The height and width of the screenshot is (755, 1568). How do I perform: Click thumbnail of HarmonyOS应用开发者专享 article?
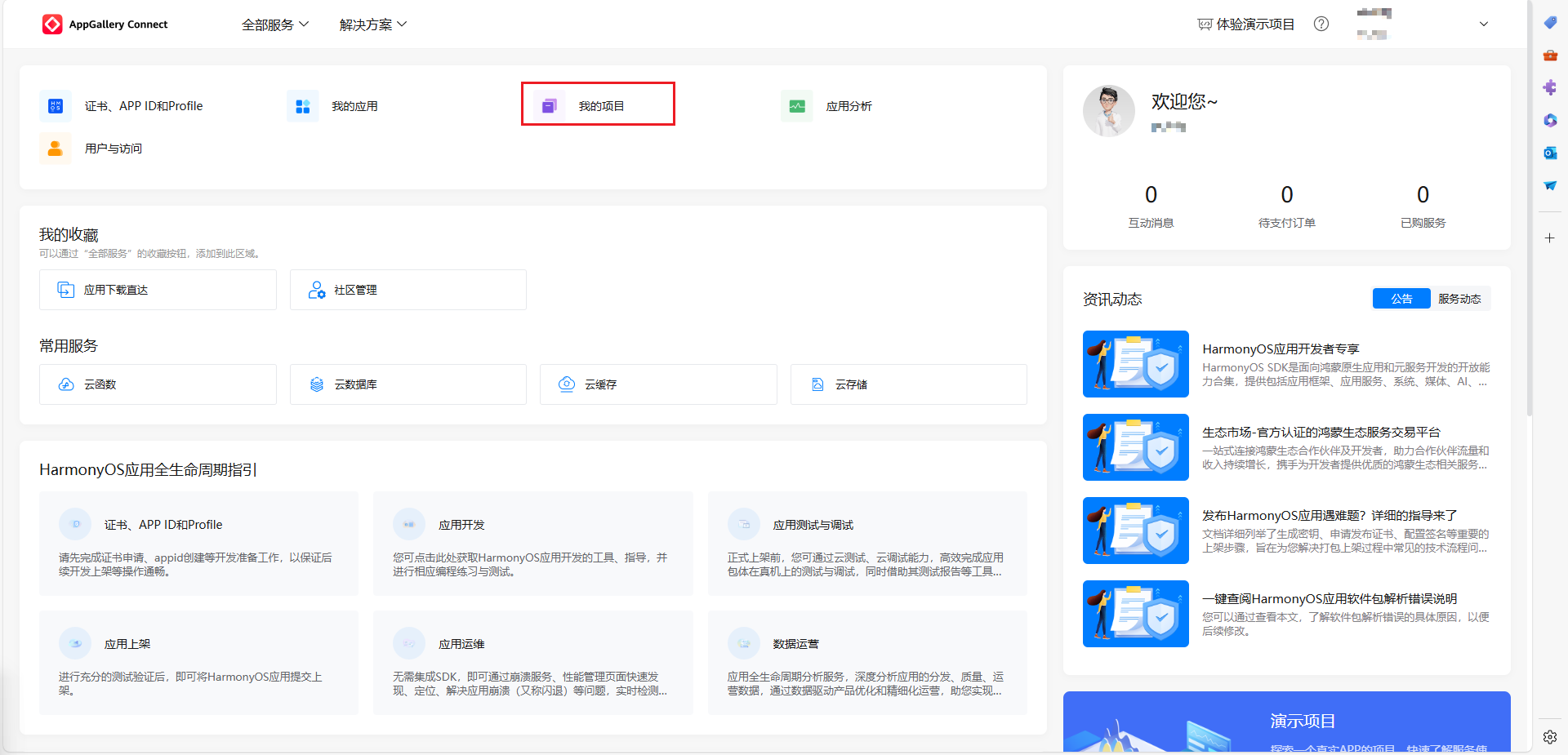[1136, 364]
